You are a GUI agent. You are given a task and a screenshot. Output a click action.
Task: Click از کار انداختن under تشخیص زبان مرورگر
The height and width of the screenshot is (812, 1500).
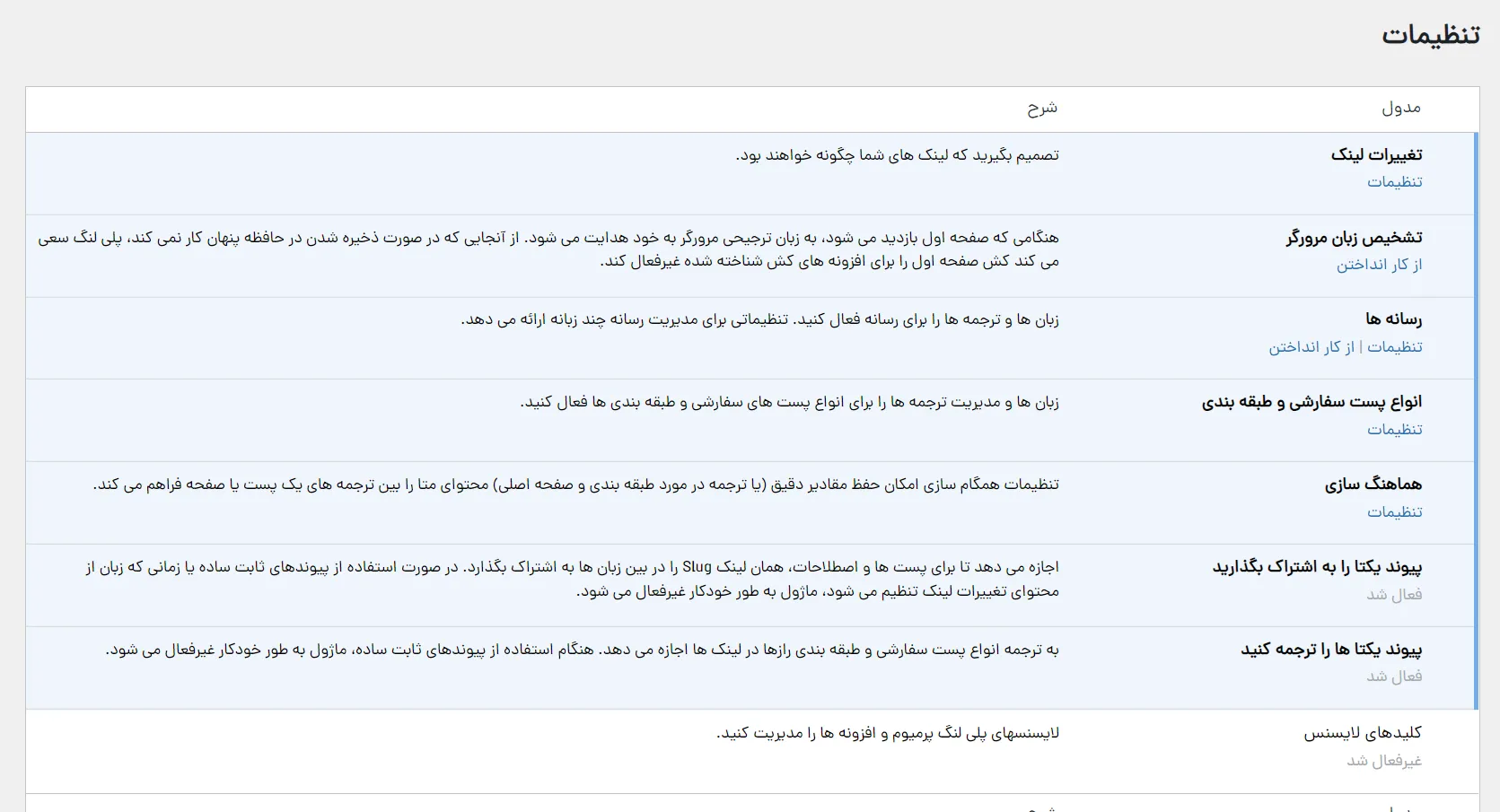tap(1379, 265)
